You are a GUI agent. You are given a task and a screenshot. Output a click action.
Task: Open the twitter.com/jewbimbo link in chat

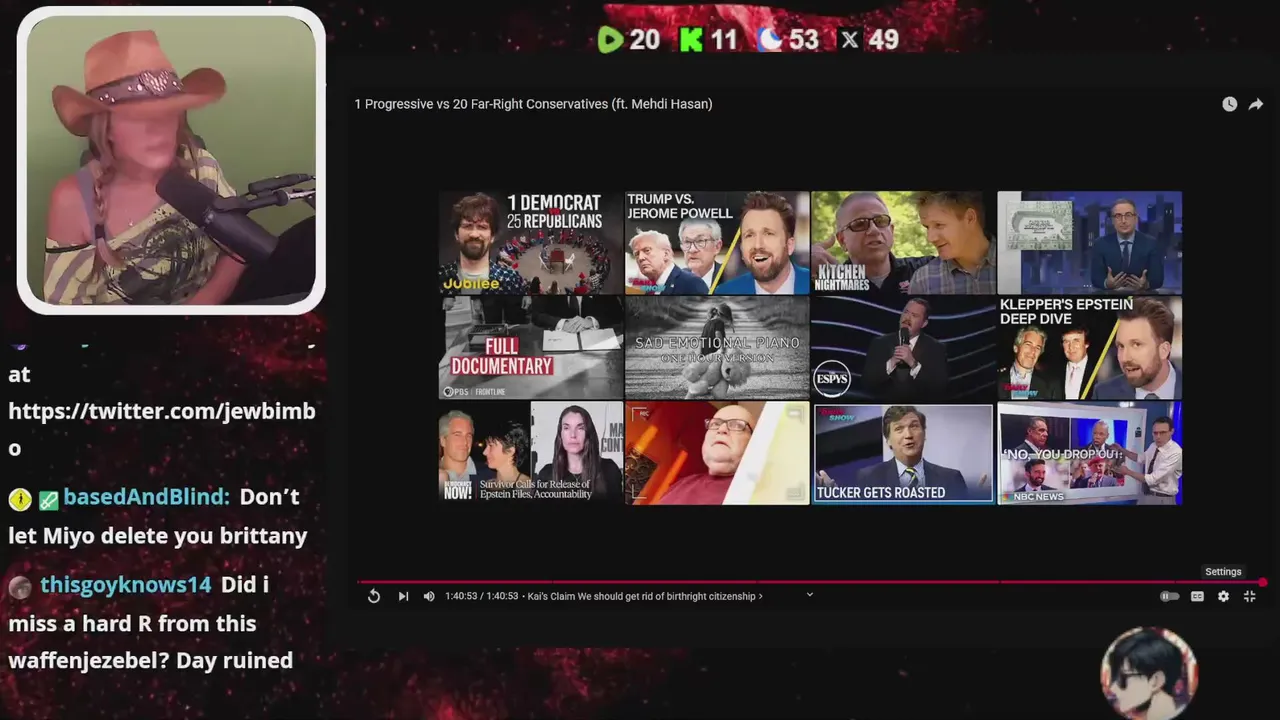point(161,429)
